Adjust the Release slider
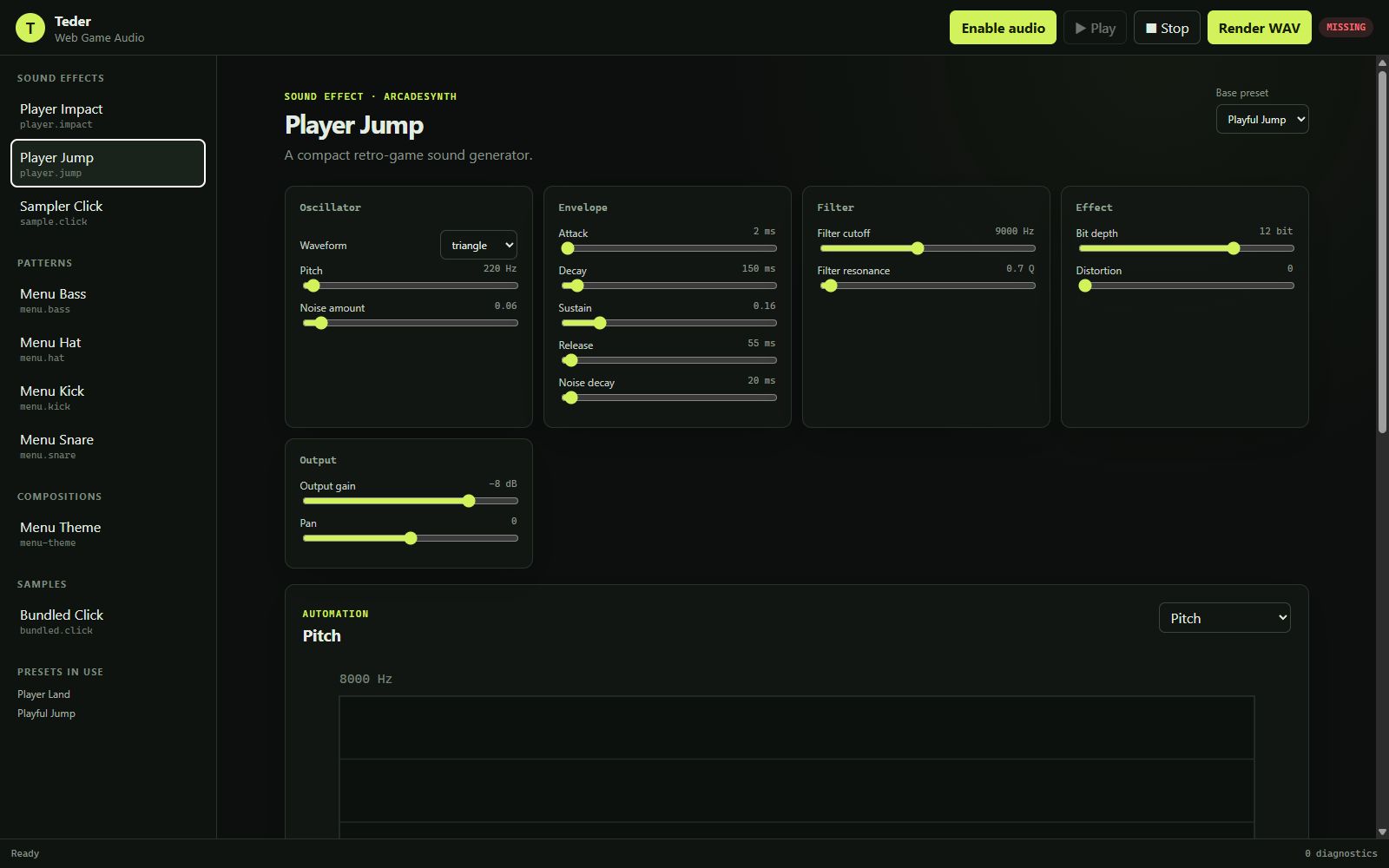Screen dimensions: 1389x868 [x=668, y=360]
